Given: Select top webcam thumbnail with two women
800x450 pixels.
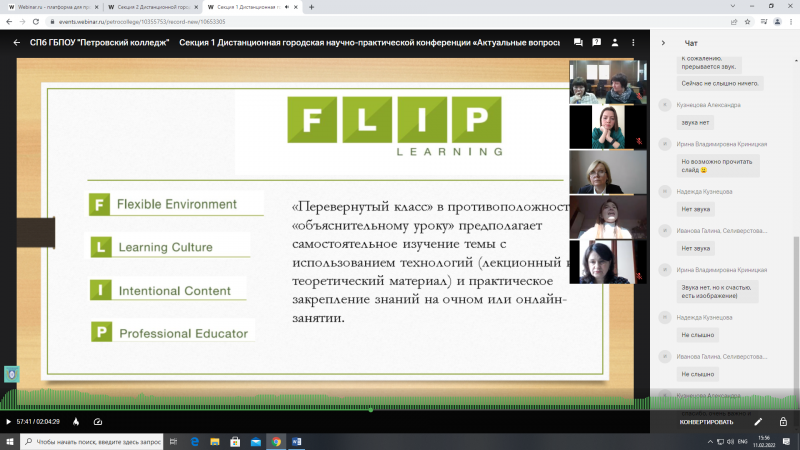Looking at the screenshot, I should pyautogui.click(x=608, y=82).
